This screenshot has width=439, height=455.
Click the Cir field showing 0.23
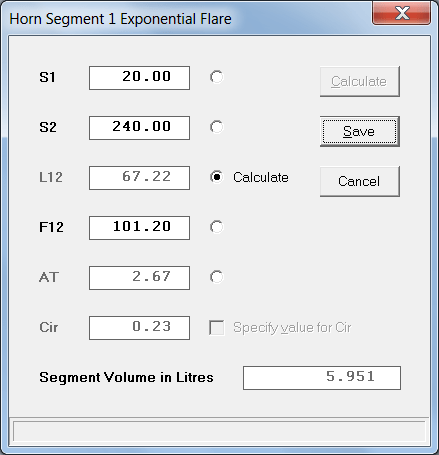pos(139,328)
